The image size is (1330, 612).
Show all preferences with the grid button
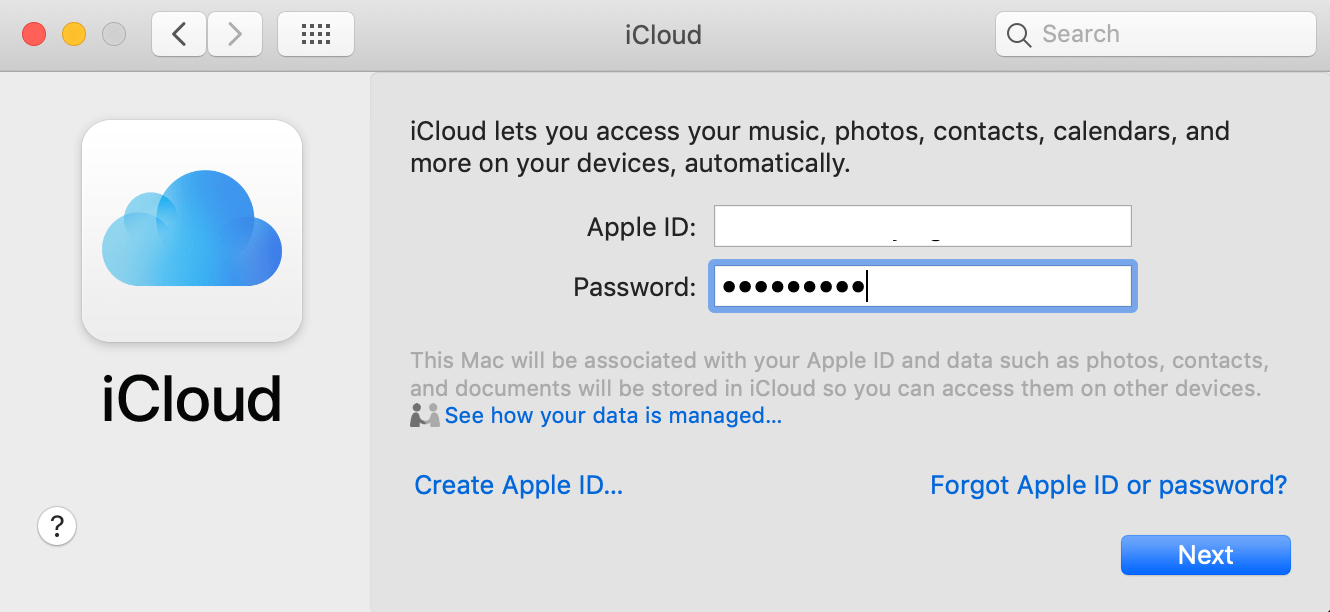click(315, 35)
